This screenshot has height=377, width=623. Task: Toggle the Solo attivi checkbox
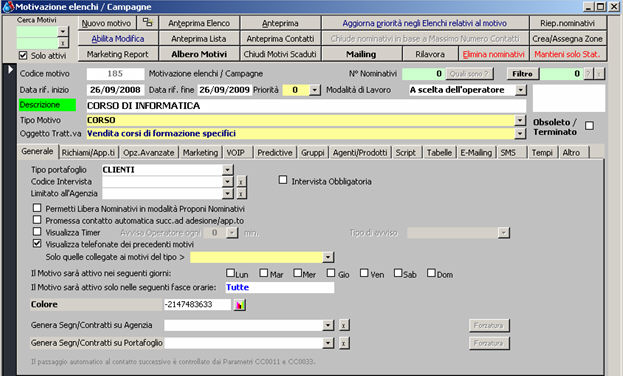pos(23,56)
